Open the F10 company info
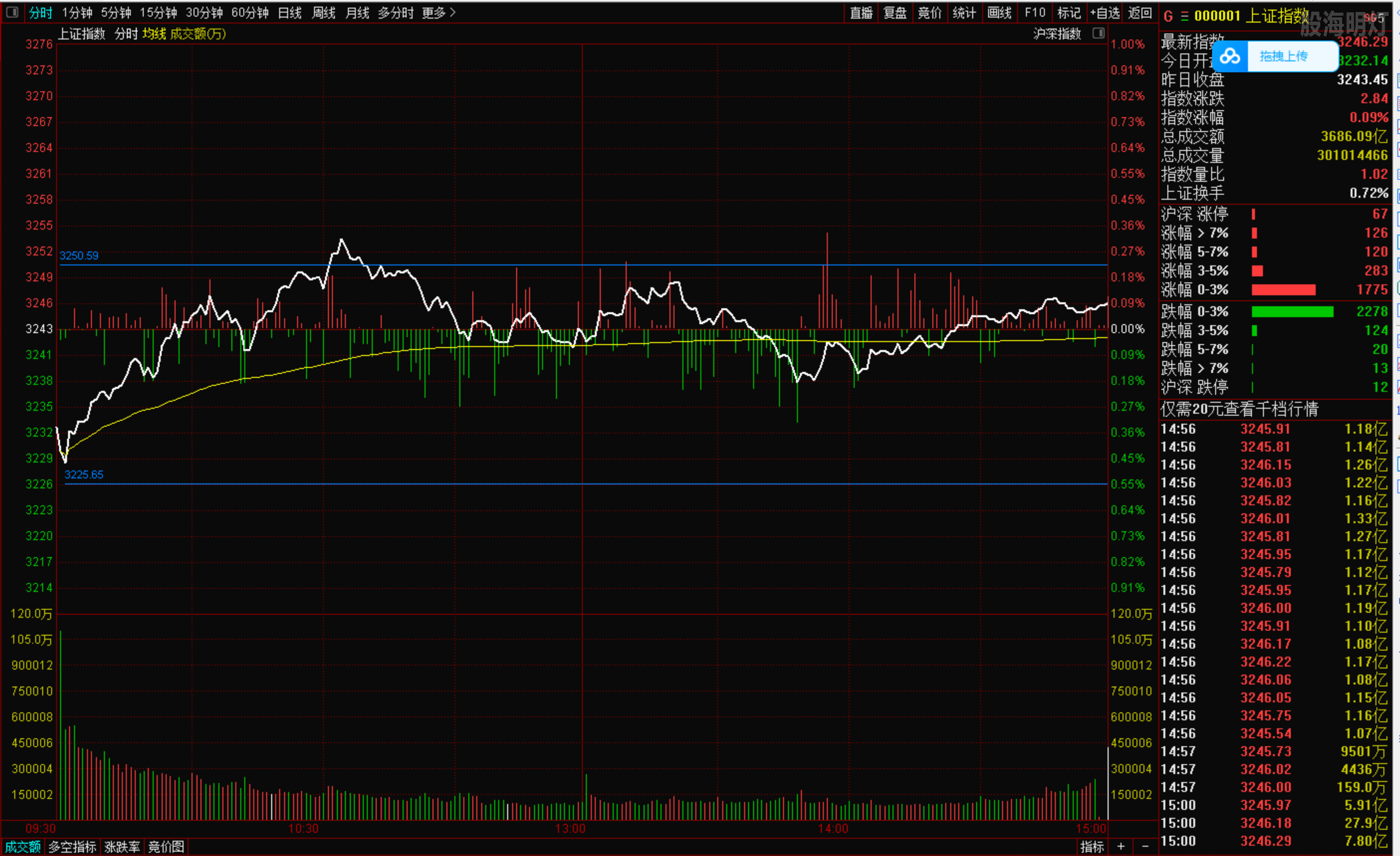The height and width of the screenshot is (856, 1400). (x=1035, y=13)
